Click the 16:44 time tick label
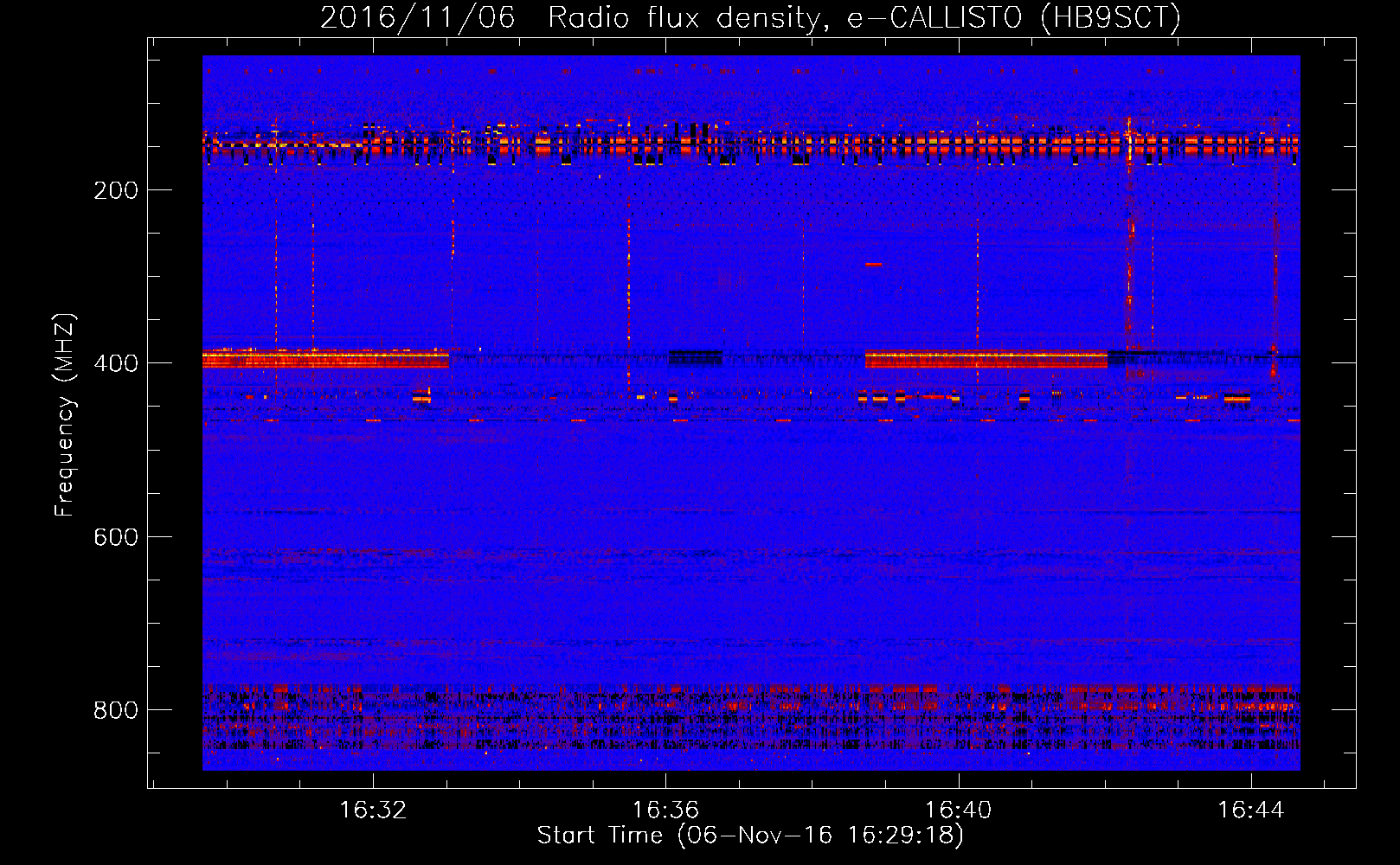 [1250, 810]
